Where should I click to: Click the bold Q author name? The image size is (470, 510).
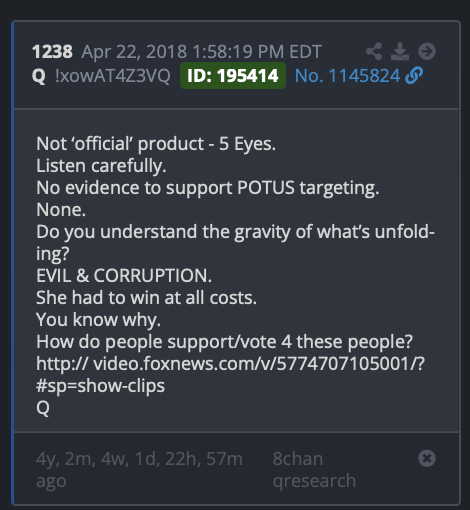pyautogui.click(x=39, y=76)
